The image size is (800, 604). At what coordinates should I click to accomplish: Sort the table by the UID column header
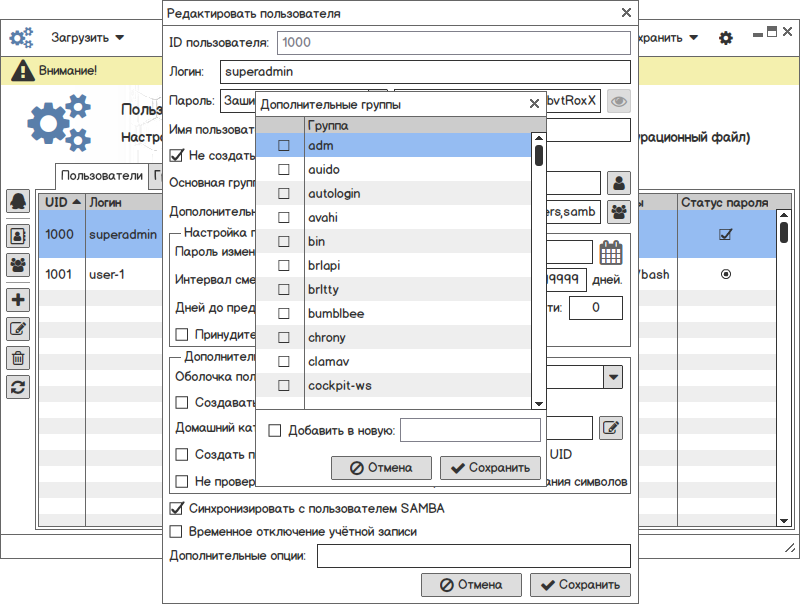click(57, 203)
